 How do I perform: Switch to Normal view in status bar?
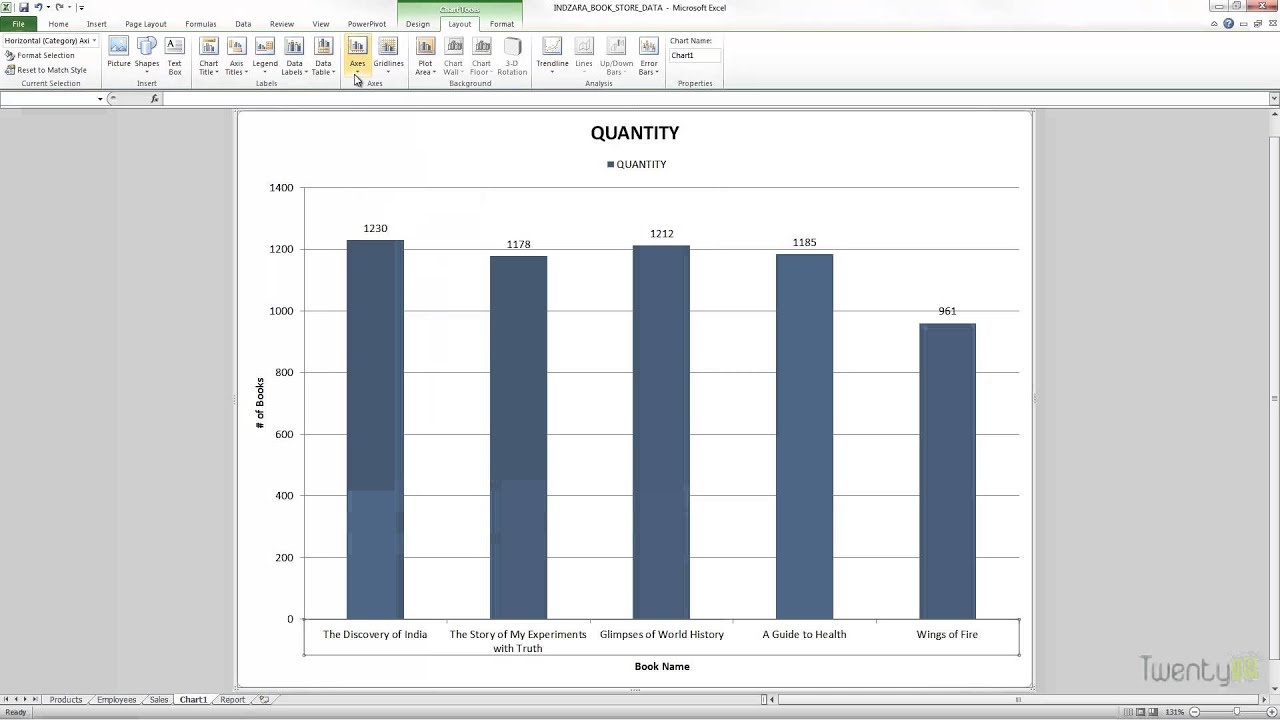pos(1127,712)
